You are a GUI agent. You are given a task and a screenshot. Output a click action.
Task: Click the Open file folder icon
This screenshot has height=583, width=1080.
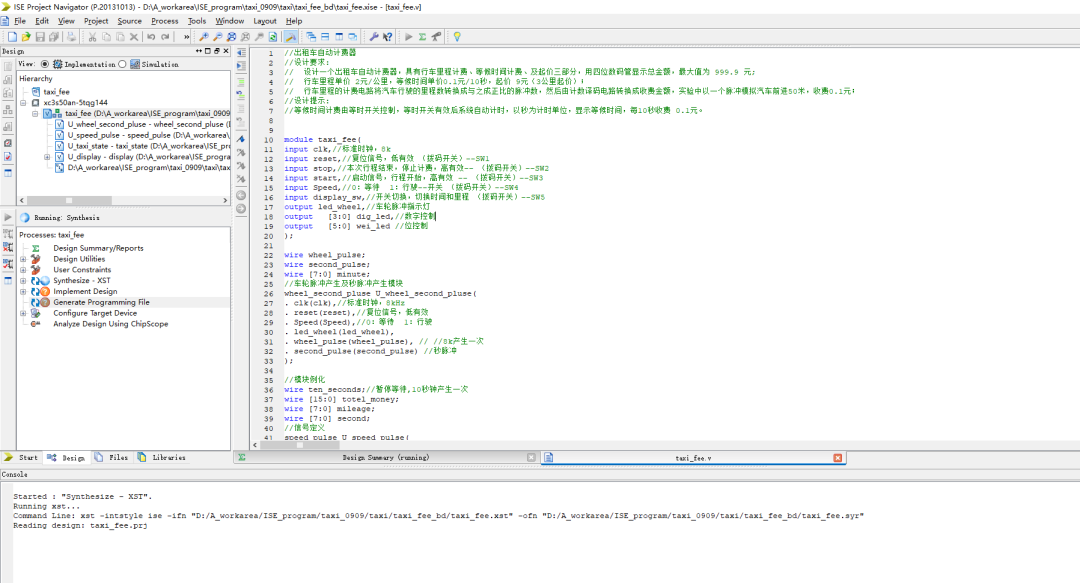(x=26, y=37)
